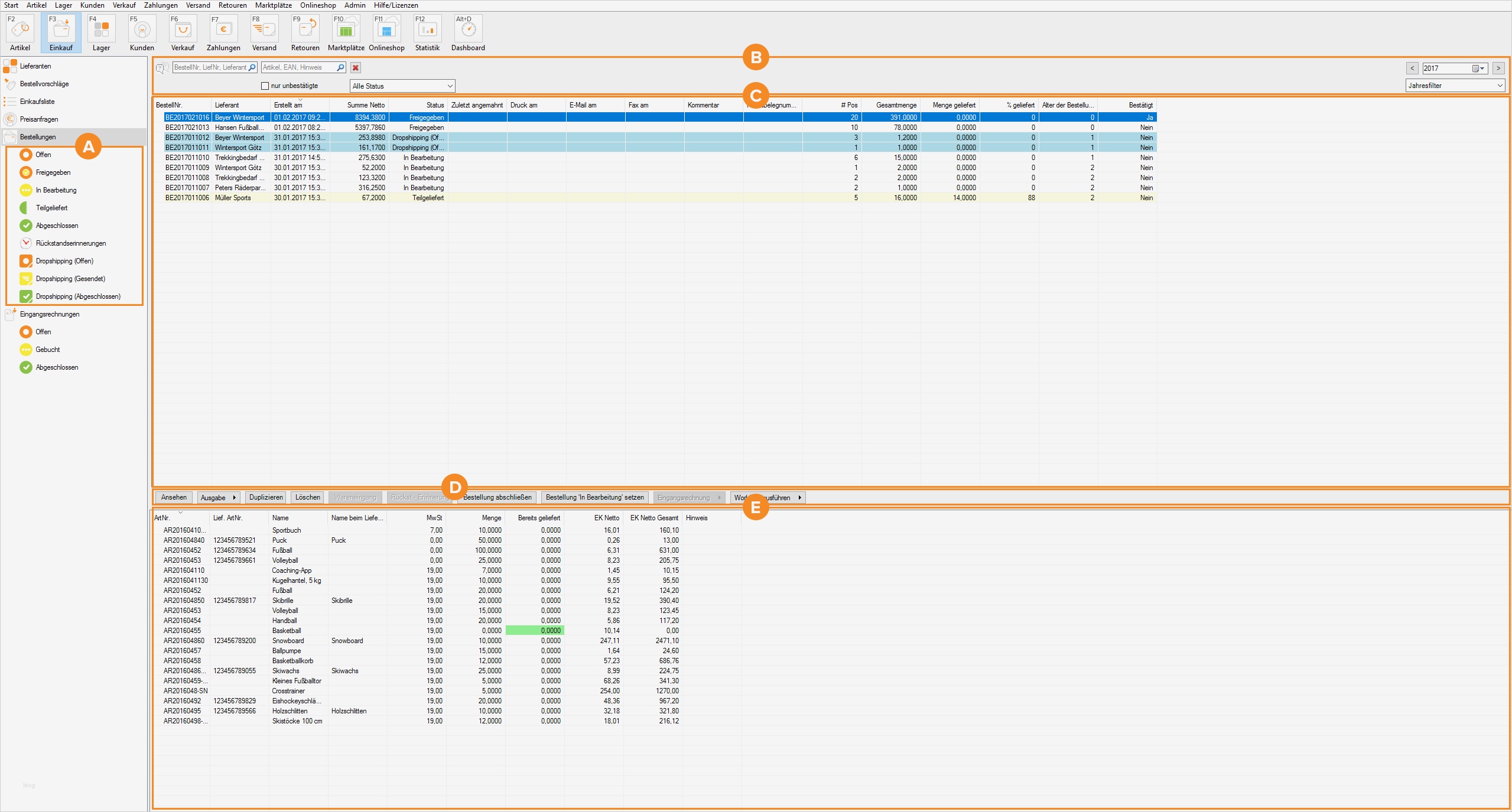Expand the Ausgabe button menu
This screenshot has width=1512, height=812.
[x=218, y=498]
